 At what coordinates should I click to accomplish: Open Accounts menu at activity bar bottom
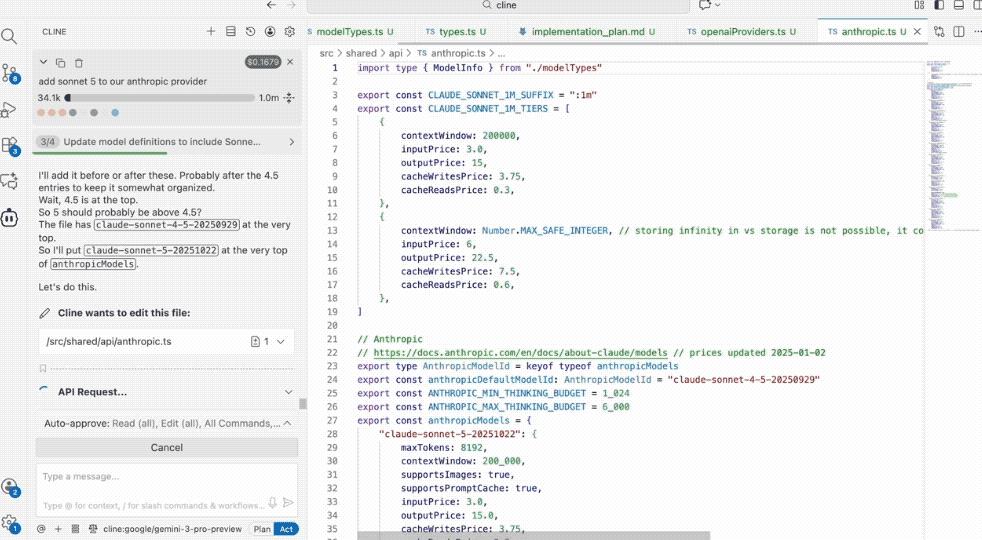pos(10,487)
